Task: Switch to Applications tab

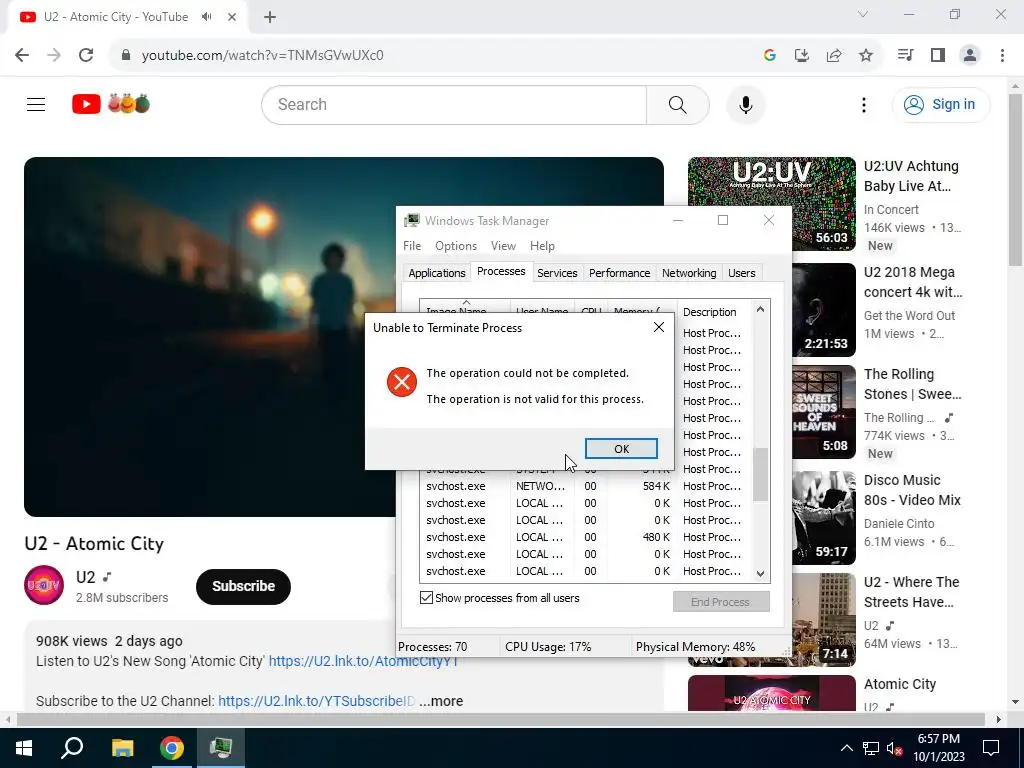Action: [x=437, y=273]
